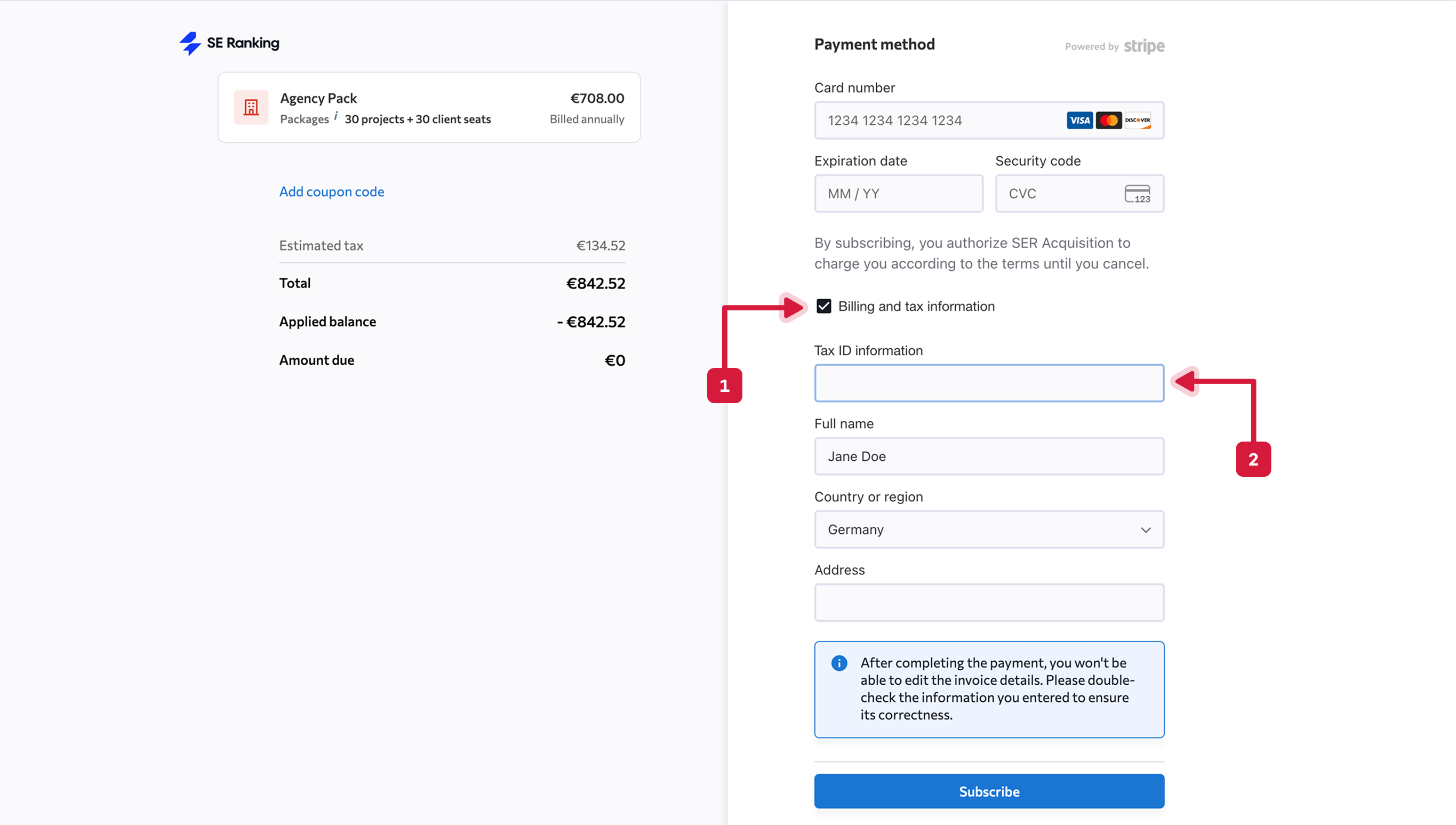Click the SE Ranking logo icon

tap(190, 43)
